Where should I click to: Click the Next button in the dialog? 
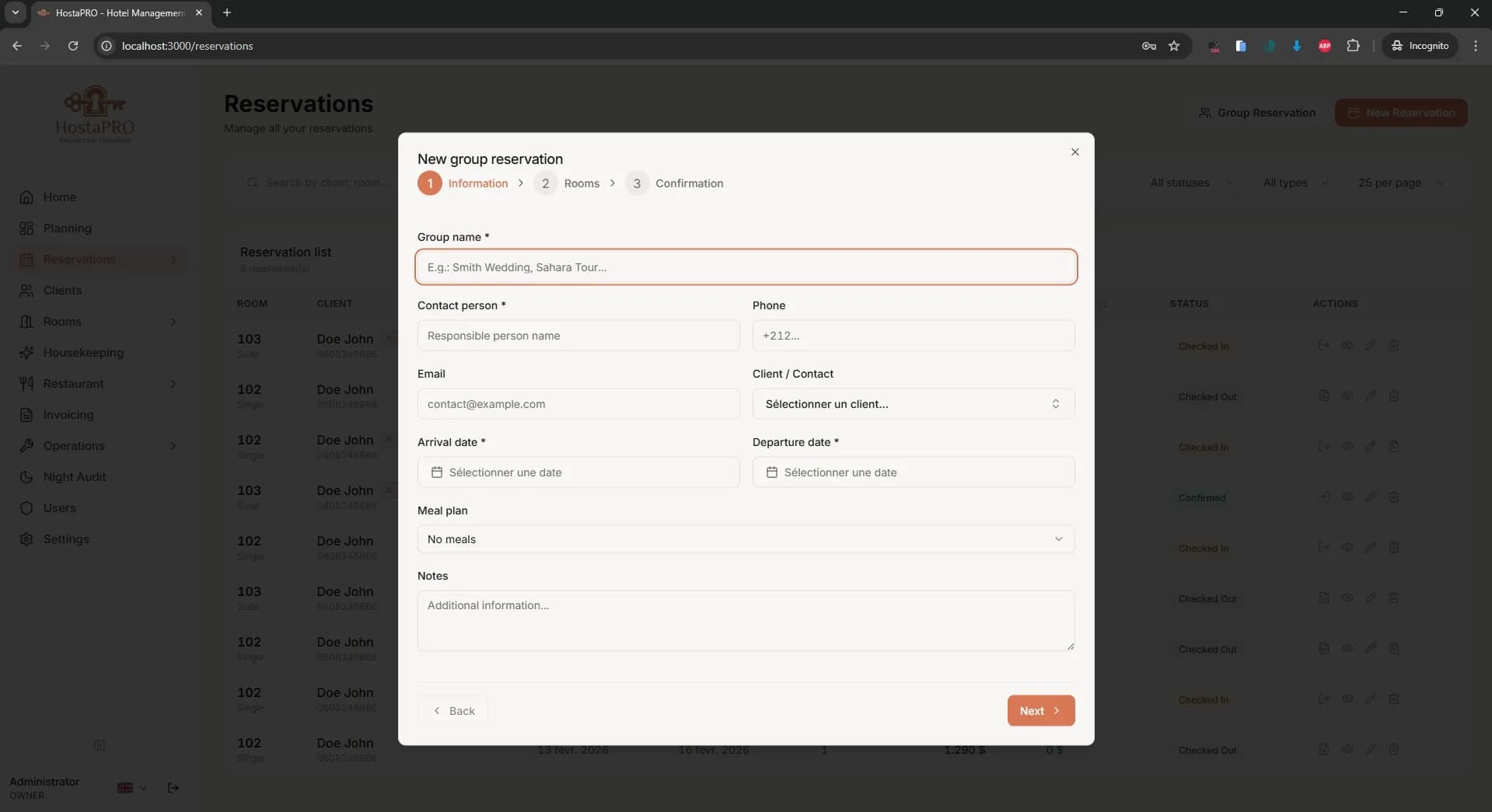click(x=1040, y=710)
